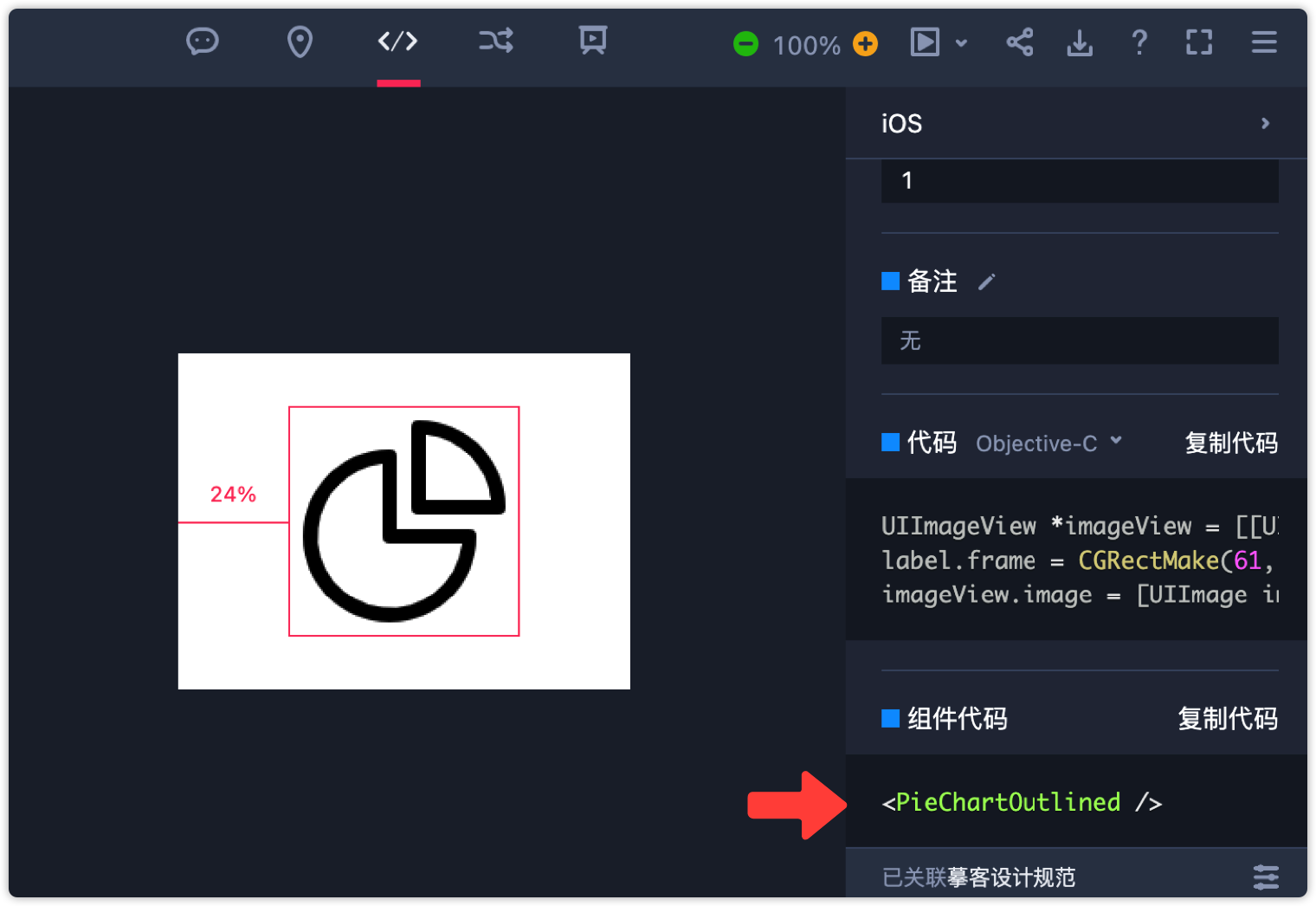The image size is (1316, 906).
Task: Click the 代码 section heading
Action: click(932, 443)
